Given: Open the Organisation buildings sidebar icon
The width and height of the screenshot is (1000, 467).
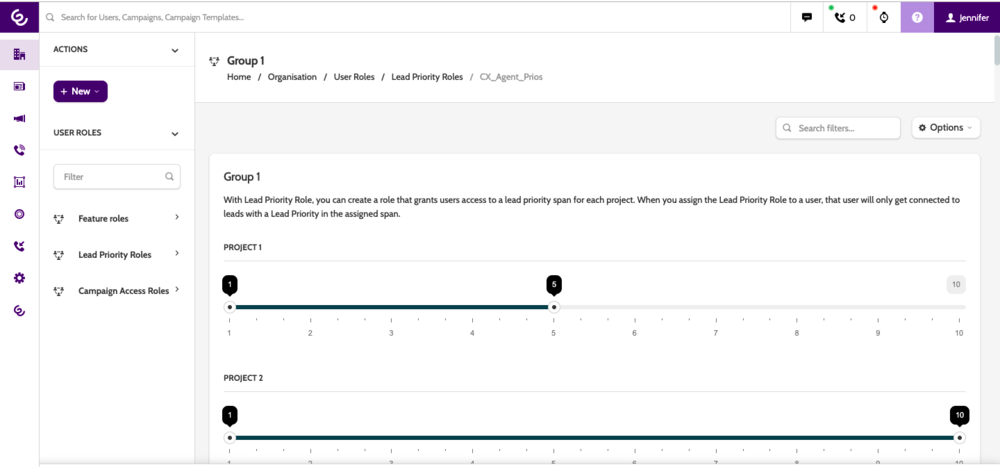Looking at the screenshot, I should 19,55.
